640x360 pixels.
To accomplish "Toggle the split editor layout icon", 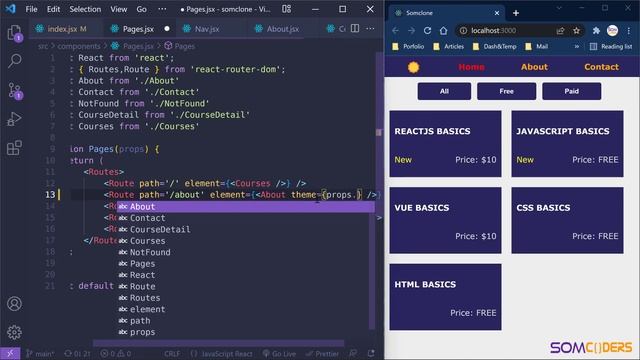I will (355, 29).
